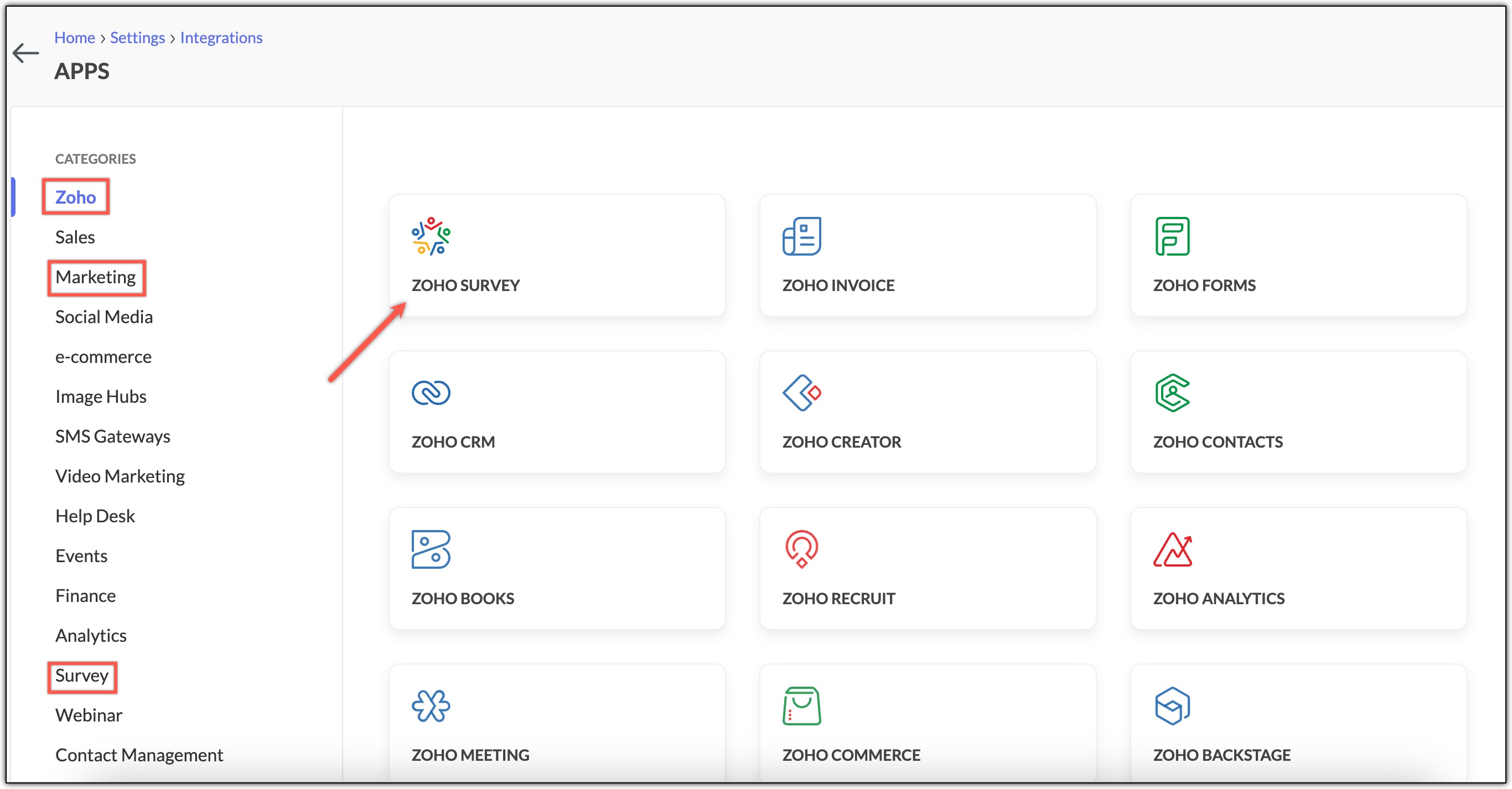The width and height of the screenshot is (1512, 789).
Task: Click the back arrow icon
Action: (x=26, y=53)
